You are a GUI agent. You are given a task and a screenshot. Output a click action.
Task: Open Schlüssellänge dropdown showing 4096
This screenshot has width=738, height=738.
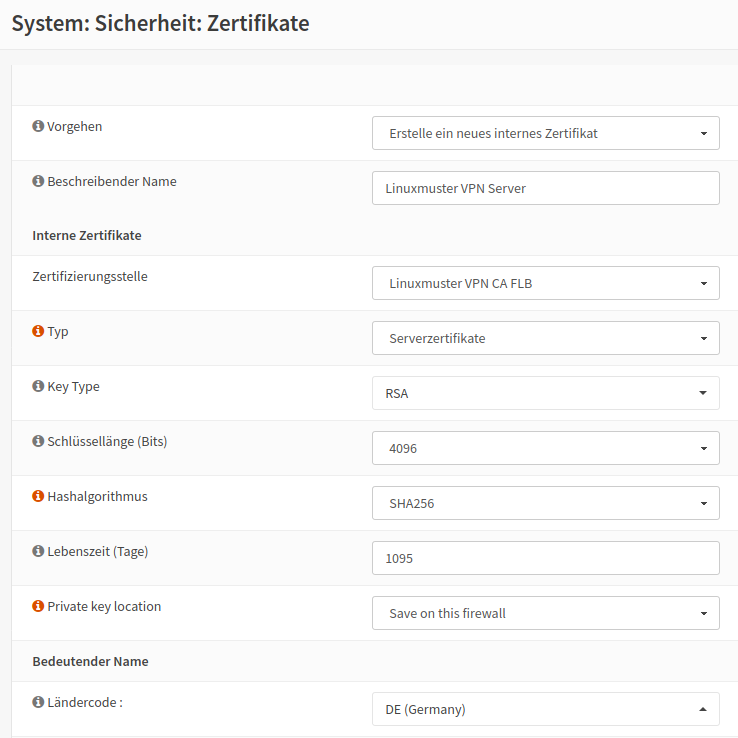545,448
